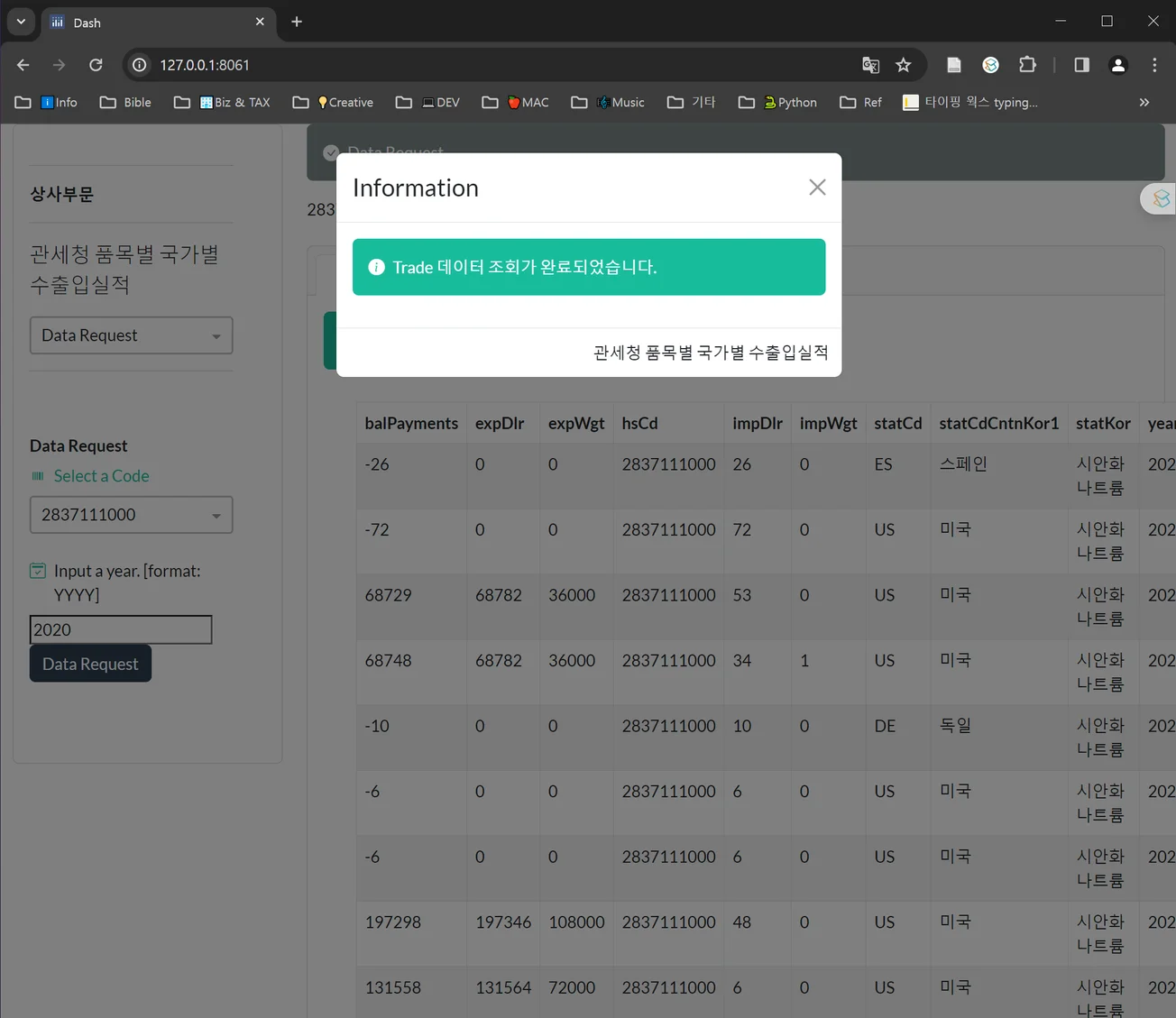
Task: Open the Info bookmarks folder
Action: pyautogui.click(x=47, y=102)
